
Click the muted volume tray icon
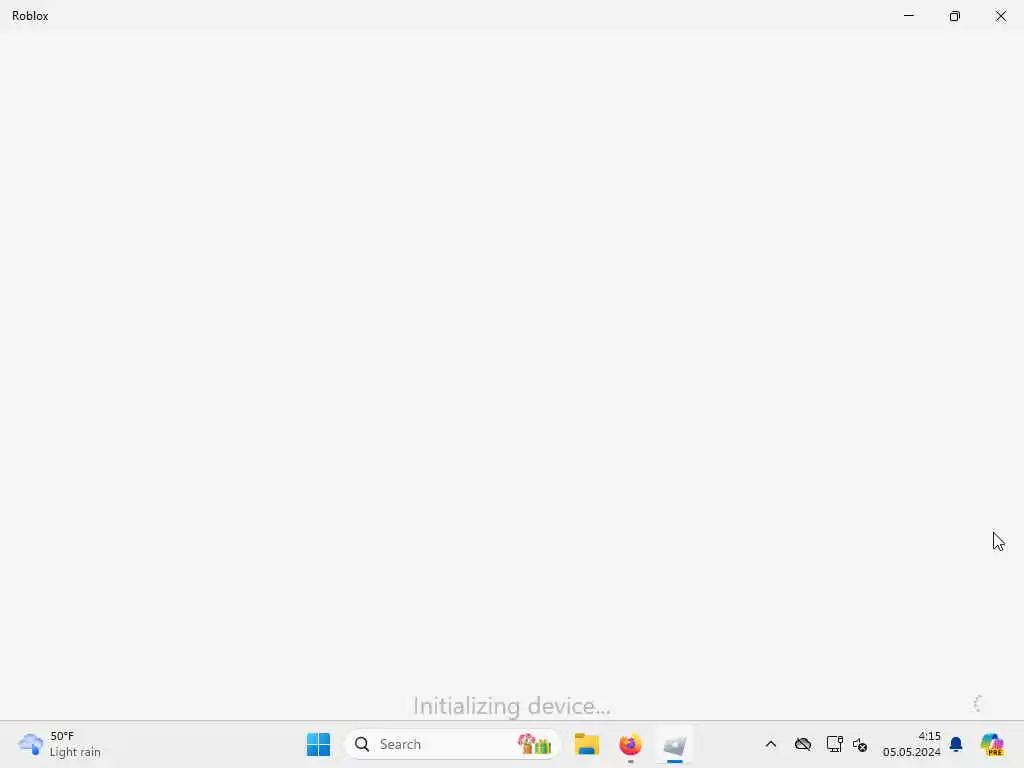pyautogui.click(x=860, y=745)
